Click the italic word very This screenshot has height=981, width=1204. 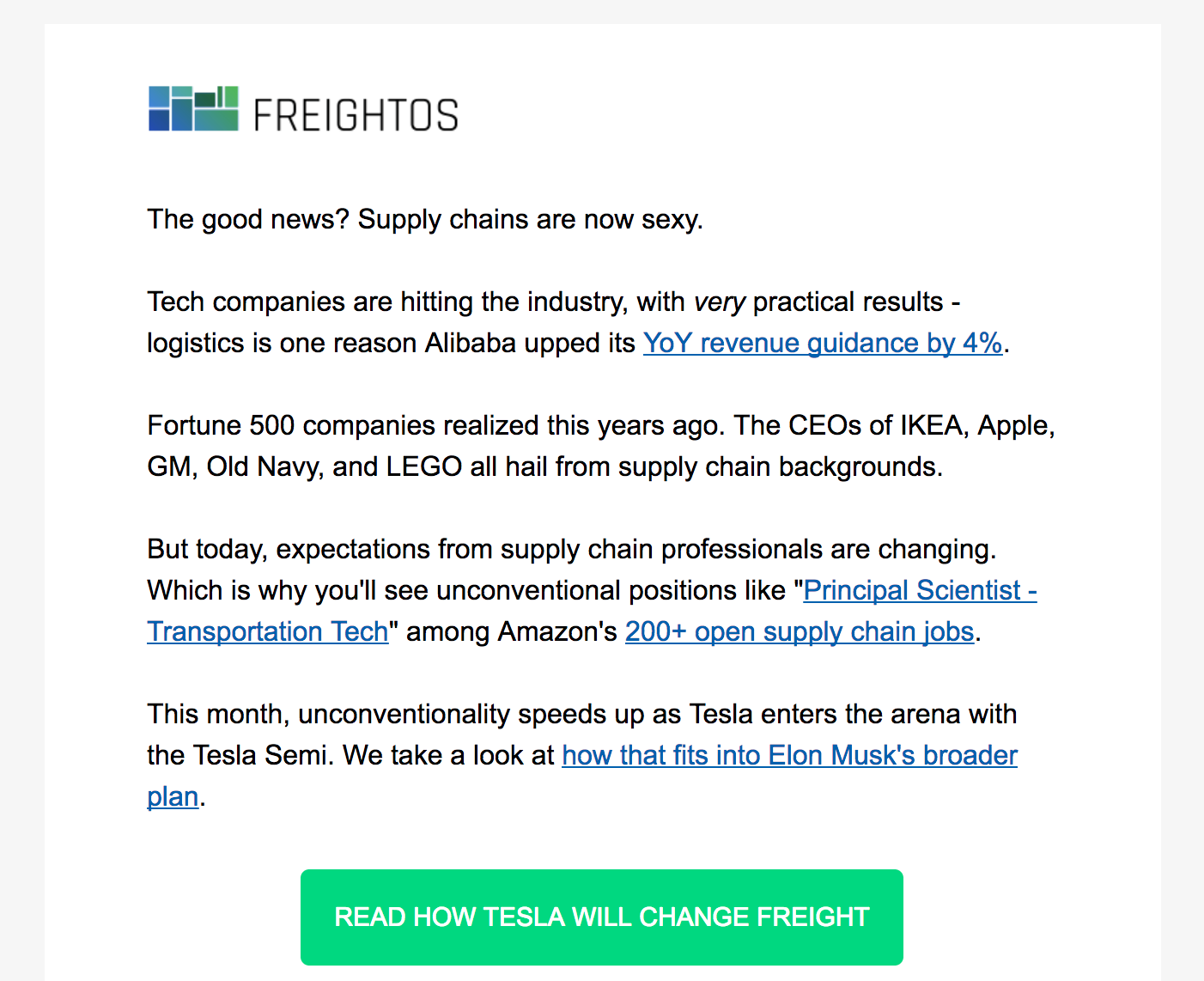point(719,302)
